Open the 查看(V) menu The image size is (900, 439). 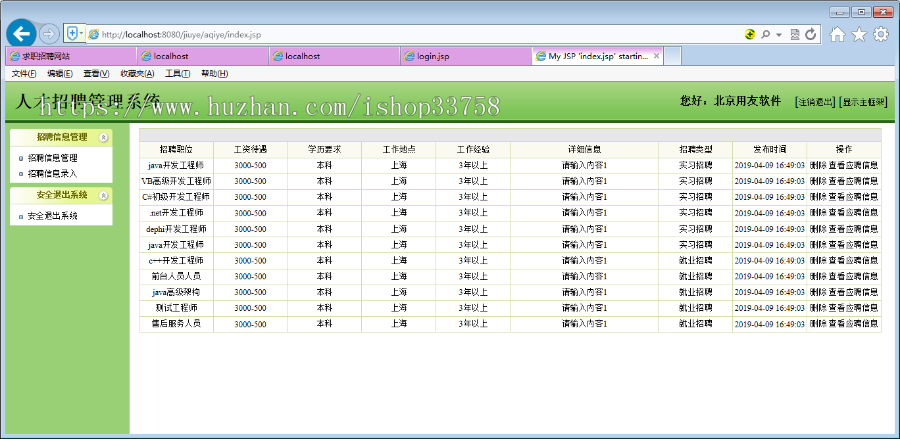(96, 73)
